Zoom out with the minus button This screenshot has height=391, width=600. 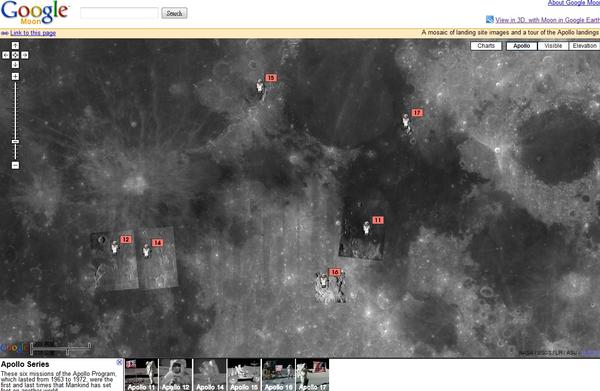15,165
